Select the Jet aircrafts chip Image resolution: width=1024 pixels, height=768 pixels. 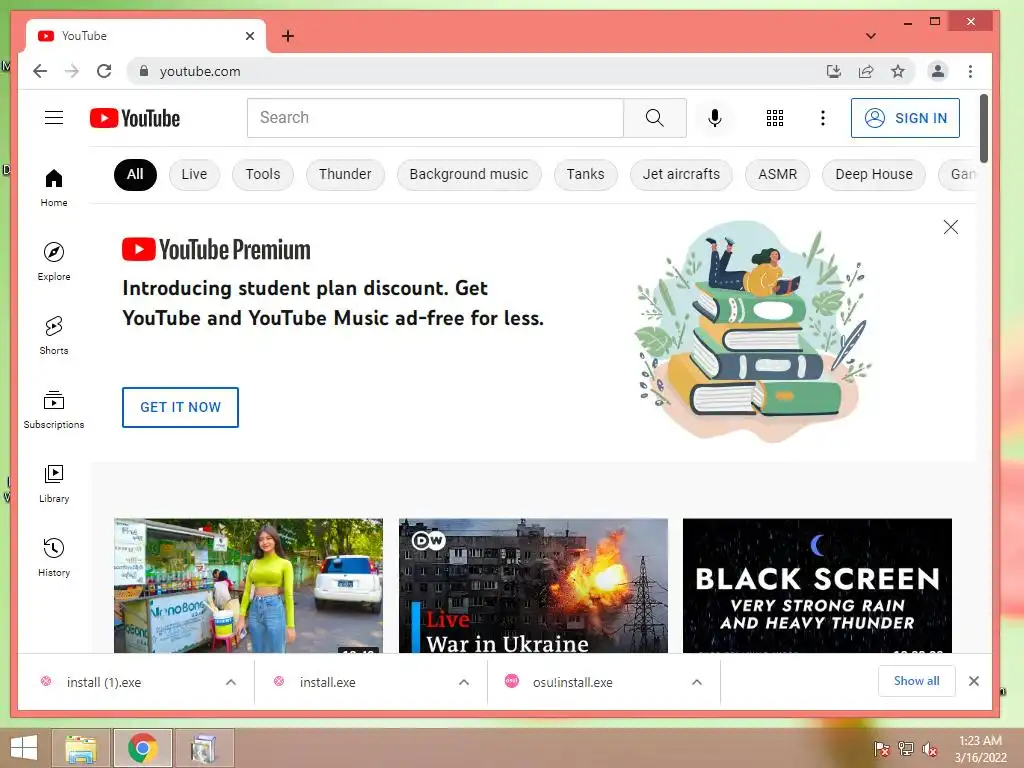click(x=681, y=174)
